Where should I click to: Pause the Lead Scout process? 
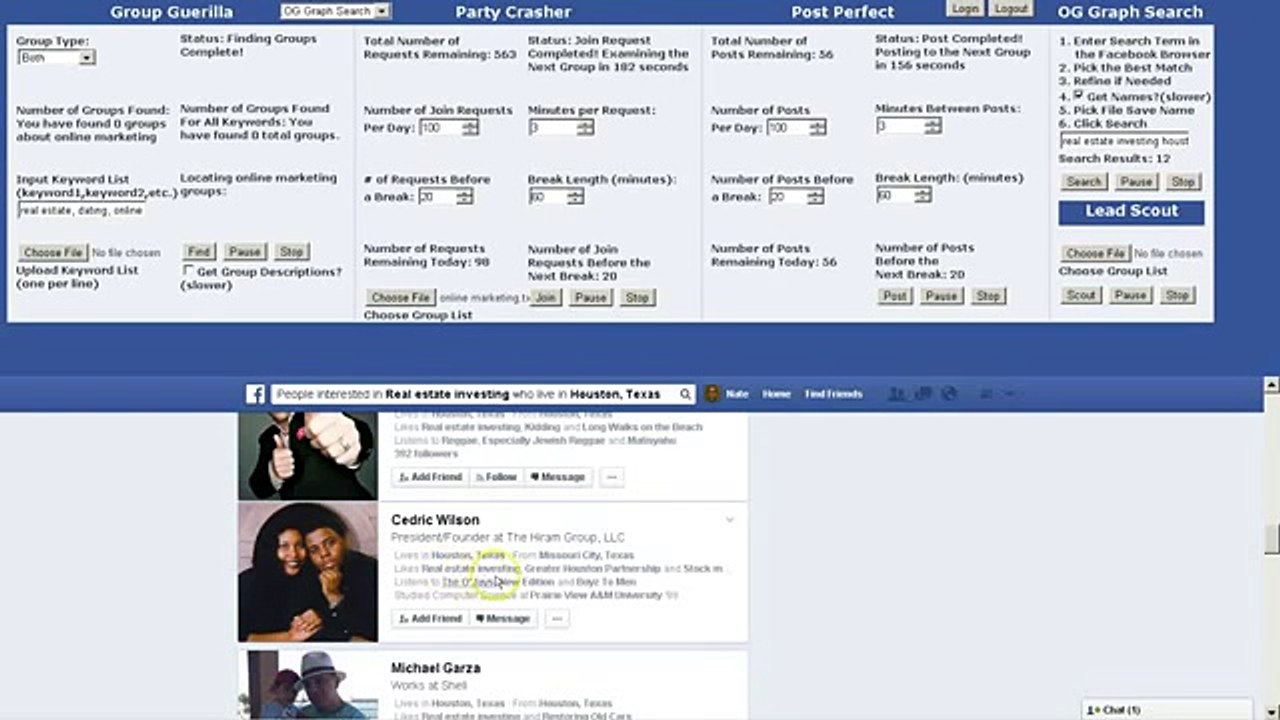(1130, 295)
